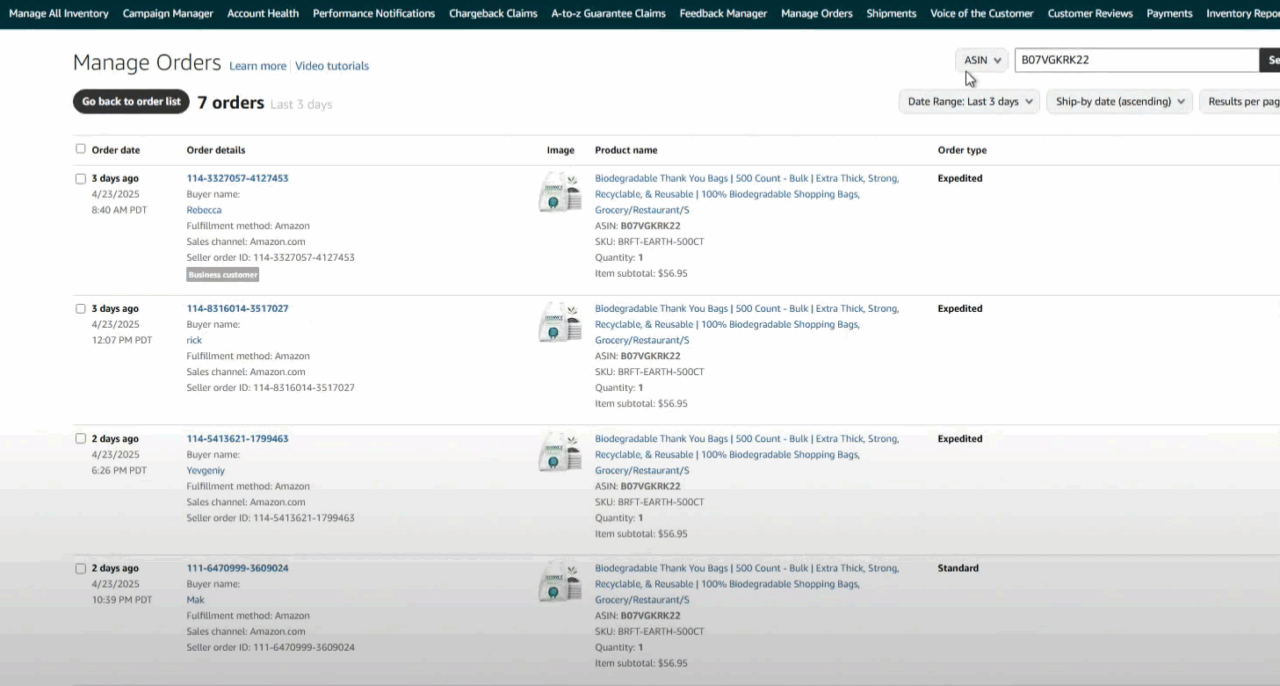The image size is (1280, 686).
Task: Open Customer Reviews page
Action: pyautogui.click(x=1090, y=13)
